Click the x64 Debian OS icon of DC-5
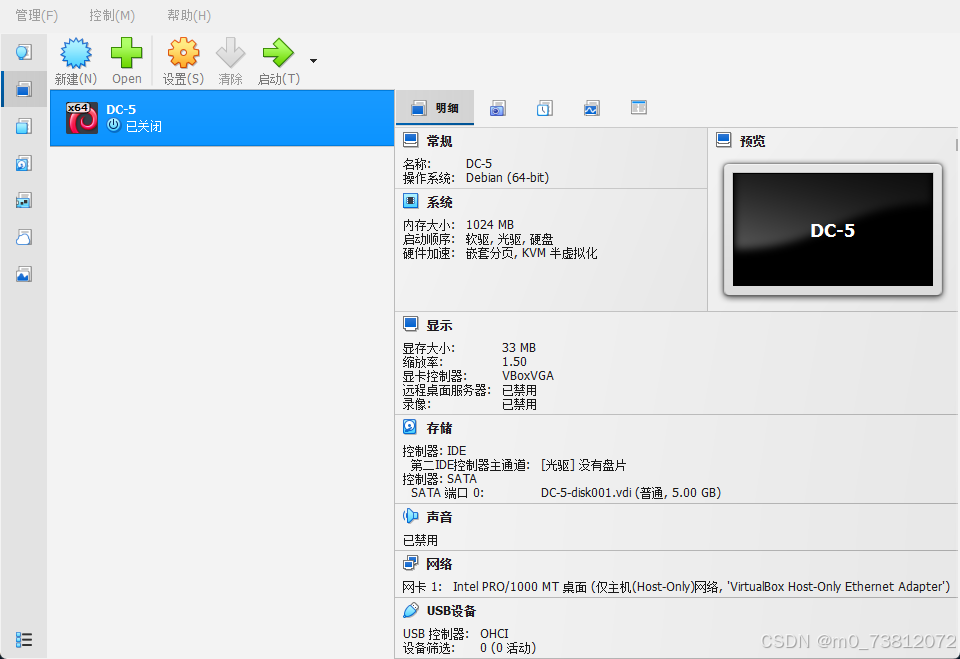 (82, 118)
